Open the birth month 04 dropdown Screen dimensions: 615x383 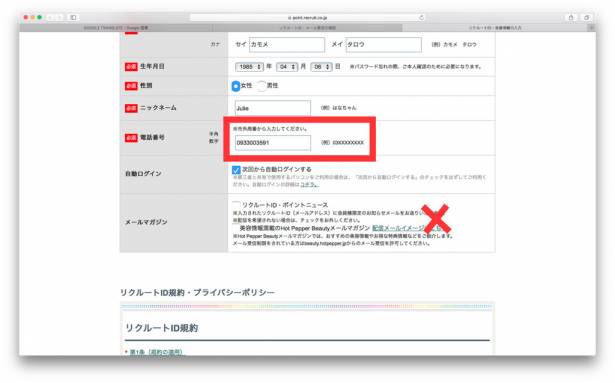pos(287,67)
